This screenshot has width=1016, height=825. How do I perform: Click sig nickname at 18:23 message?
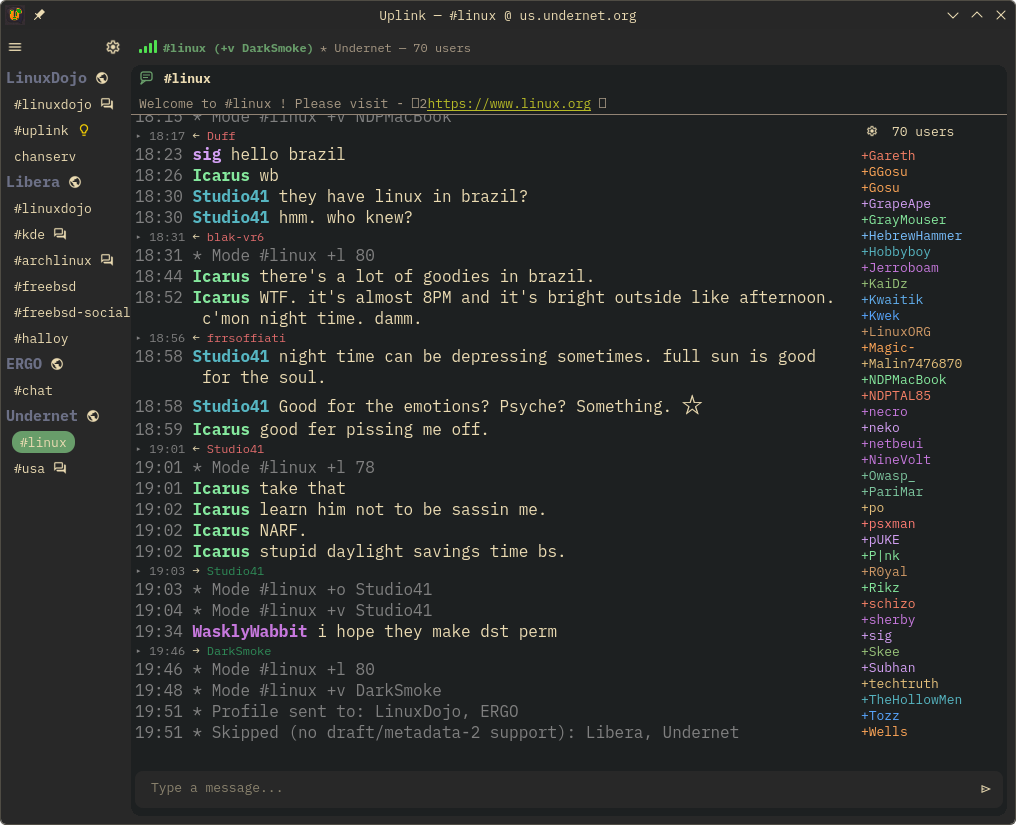(x=207, y=155)
